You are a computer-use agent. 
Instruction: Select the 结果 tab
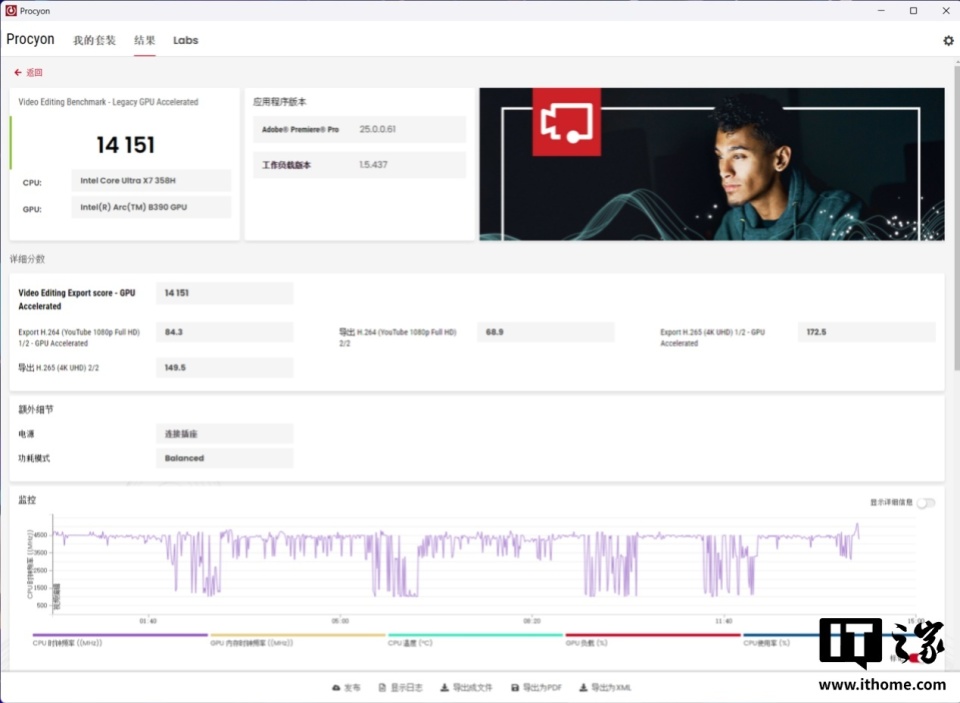pyautogui.click(x=144, y=40)
